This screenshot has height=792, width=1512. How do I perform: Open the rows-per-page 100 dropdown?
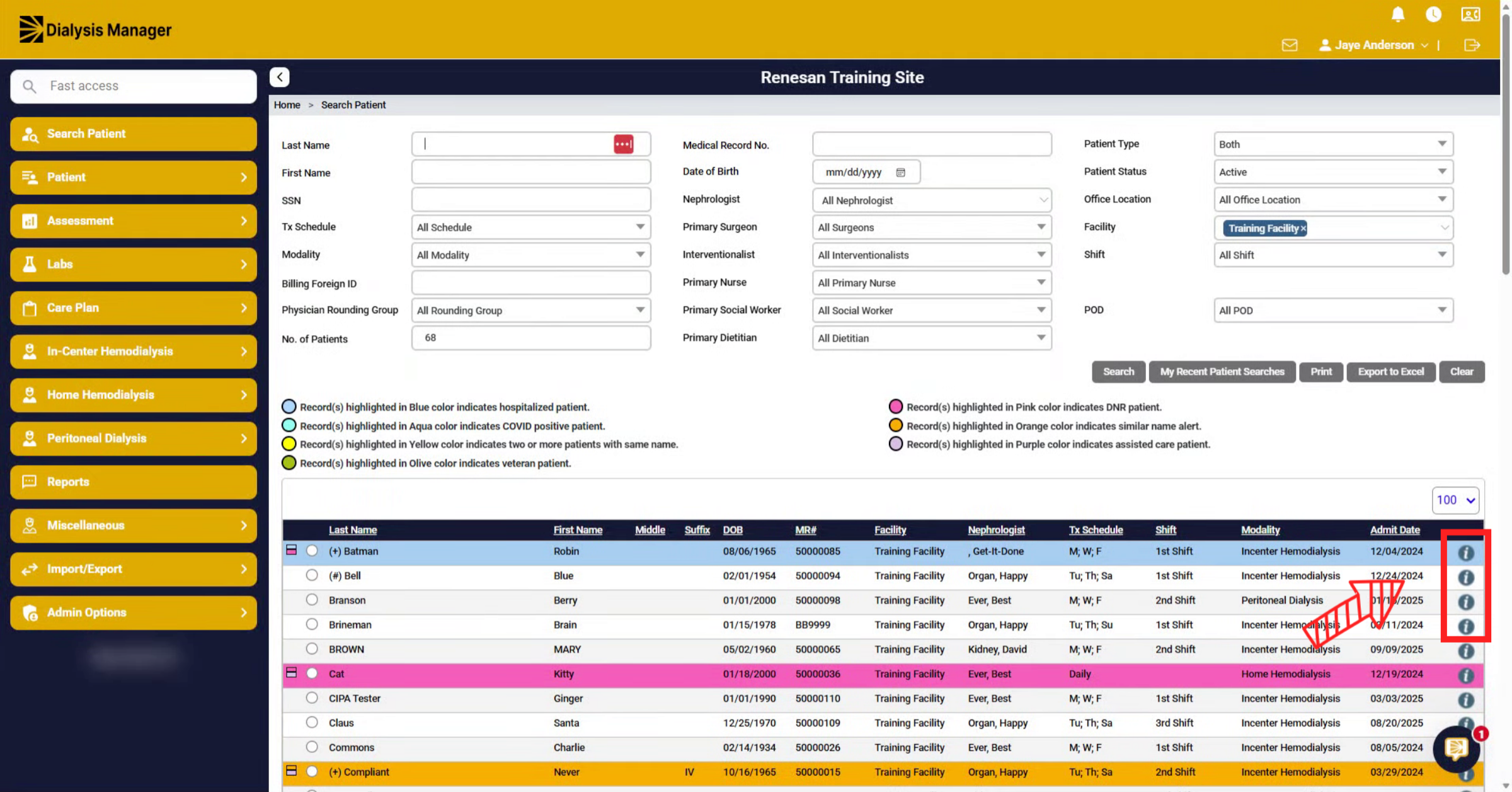tap(1455, 500)
